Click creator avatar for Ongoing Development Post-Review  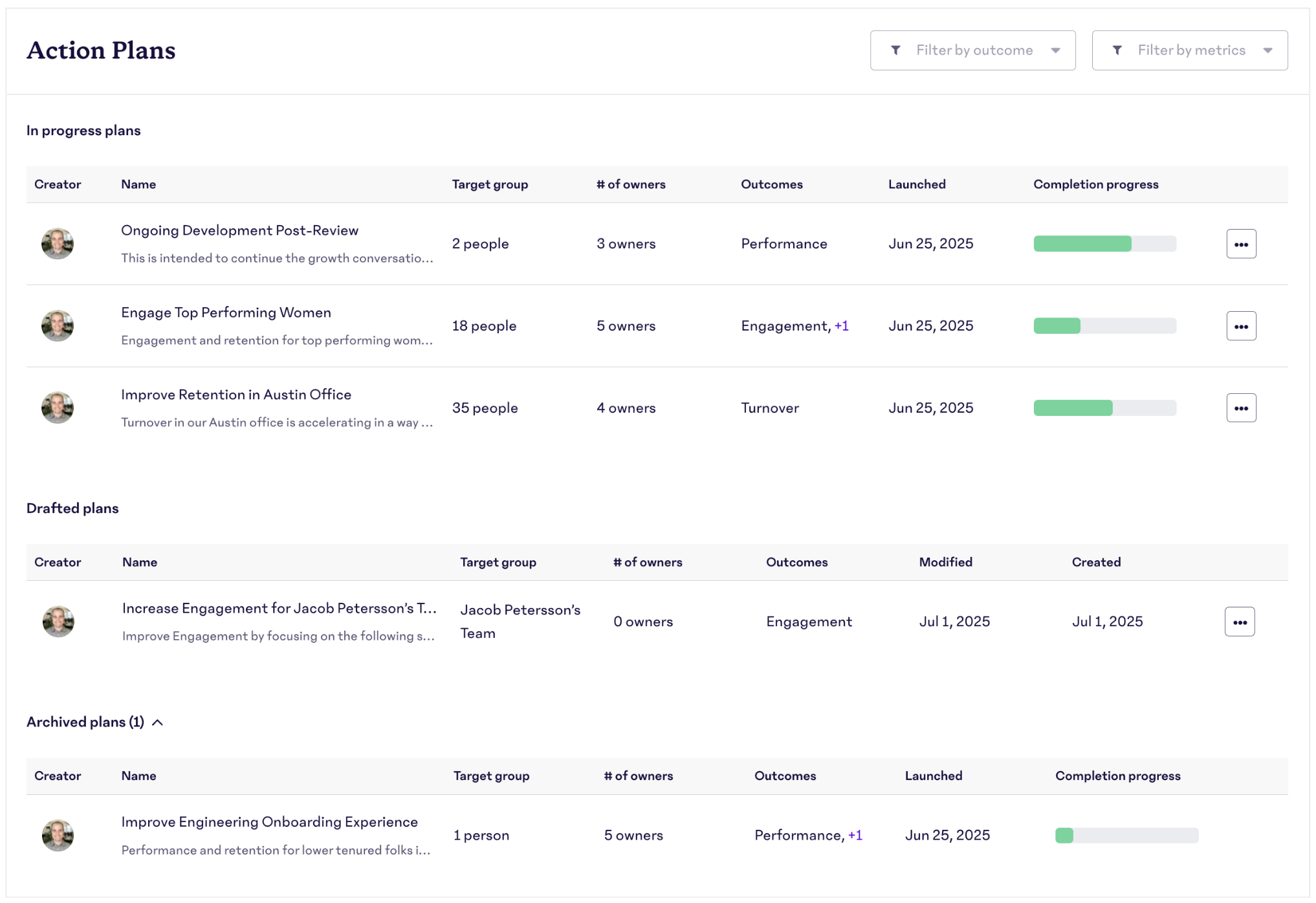click(x=58, y=244)
